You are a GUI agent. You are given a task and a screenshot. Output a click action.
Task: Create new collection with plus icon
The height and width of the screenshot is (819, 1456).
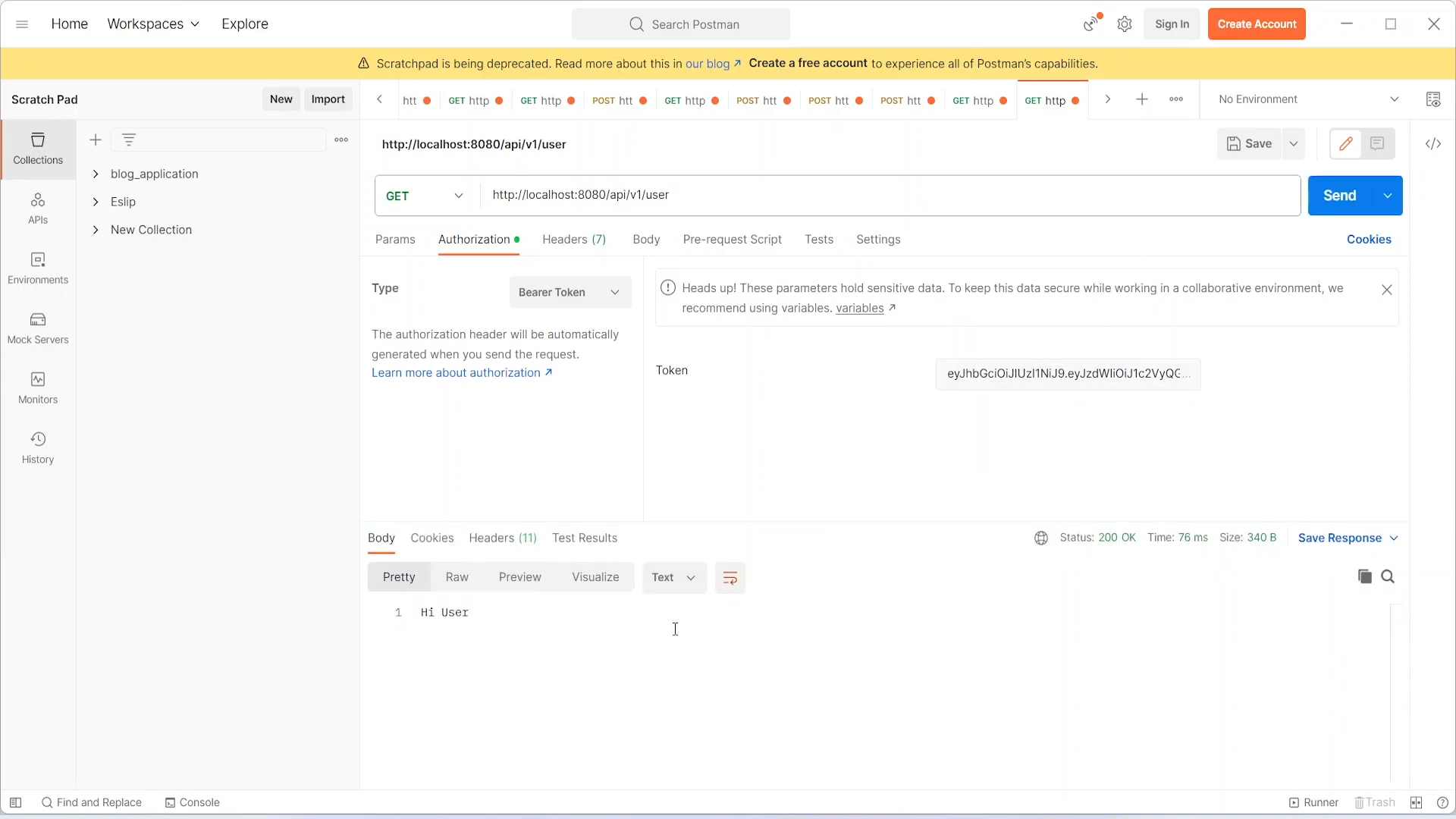pos(96,140)
